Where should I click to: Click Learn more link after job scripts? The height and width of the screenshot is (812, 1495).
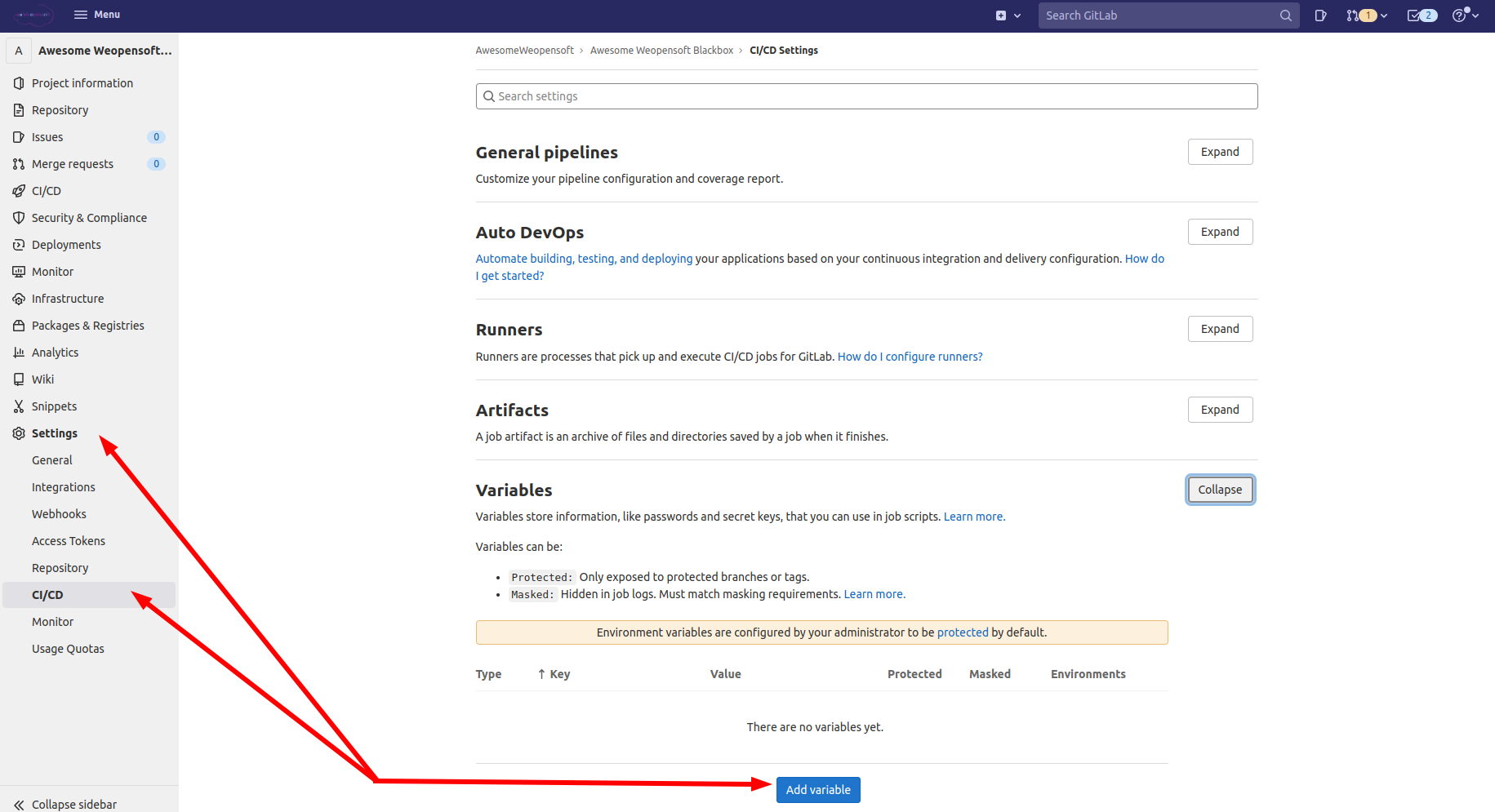974,517
